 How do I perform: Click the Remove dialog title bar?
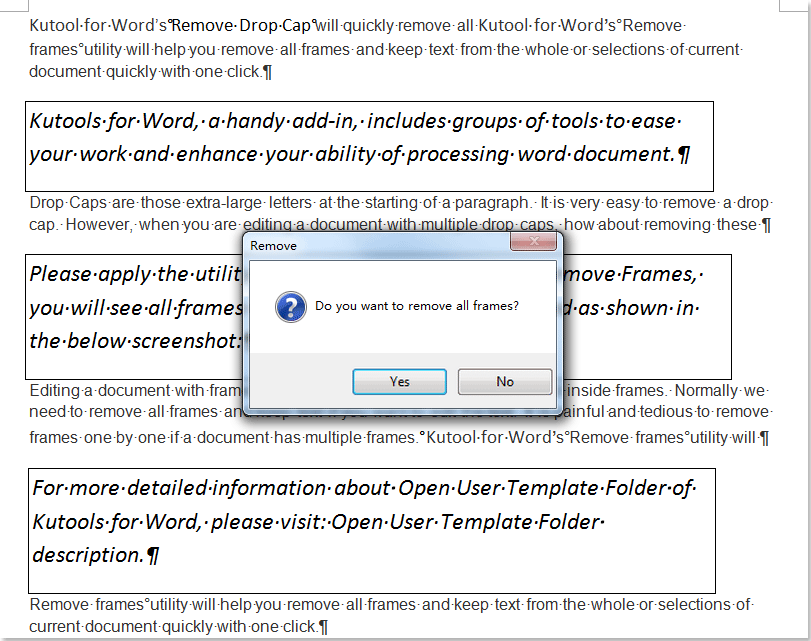coord(380,243)
